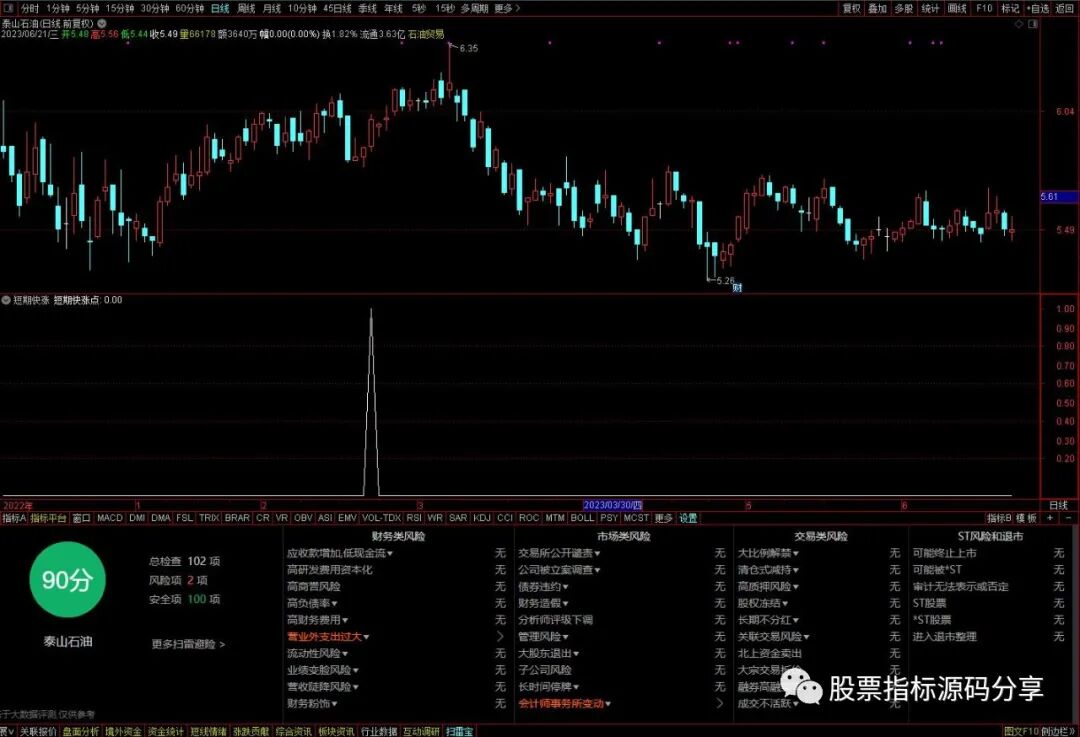Switch to 5分钟 period
Viewport: 1080px width, 737px height.
(x=87, y=8)
